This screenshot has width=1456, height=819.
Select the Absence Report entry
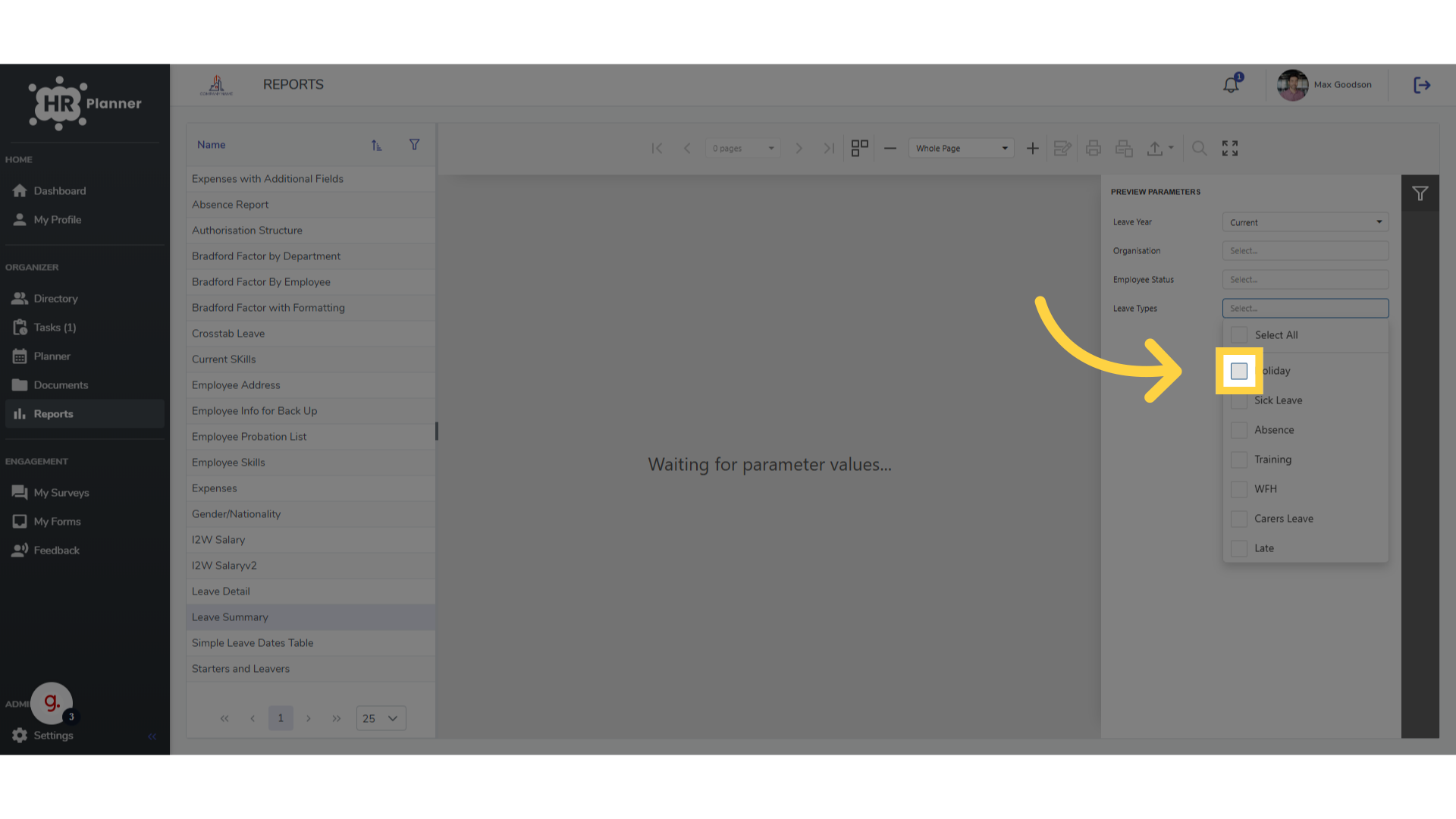(310, 205)
